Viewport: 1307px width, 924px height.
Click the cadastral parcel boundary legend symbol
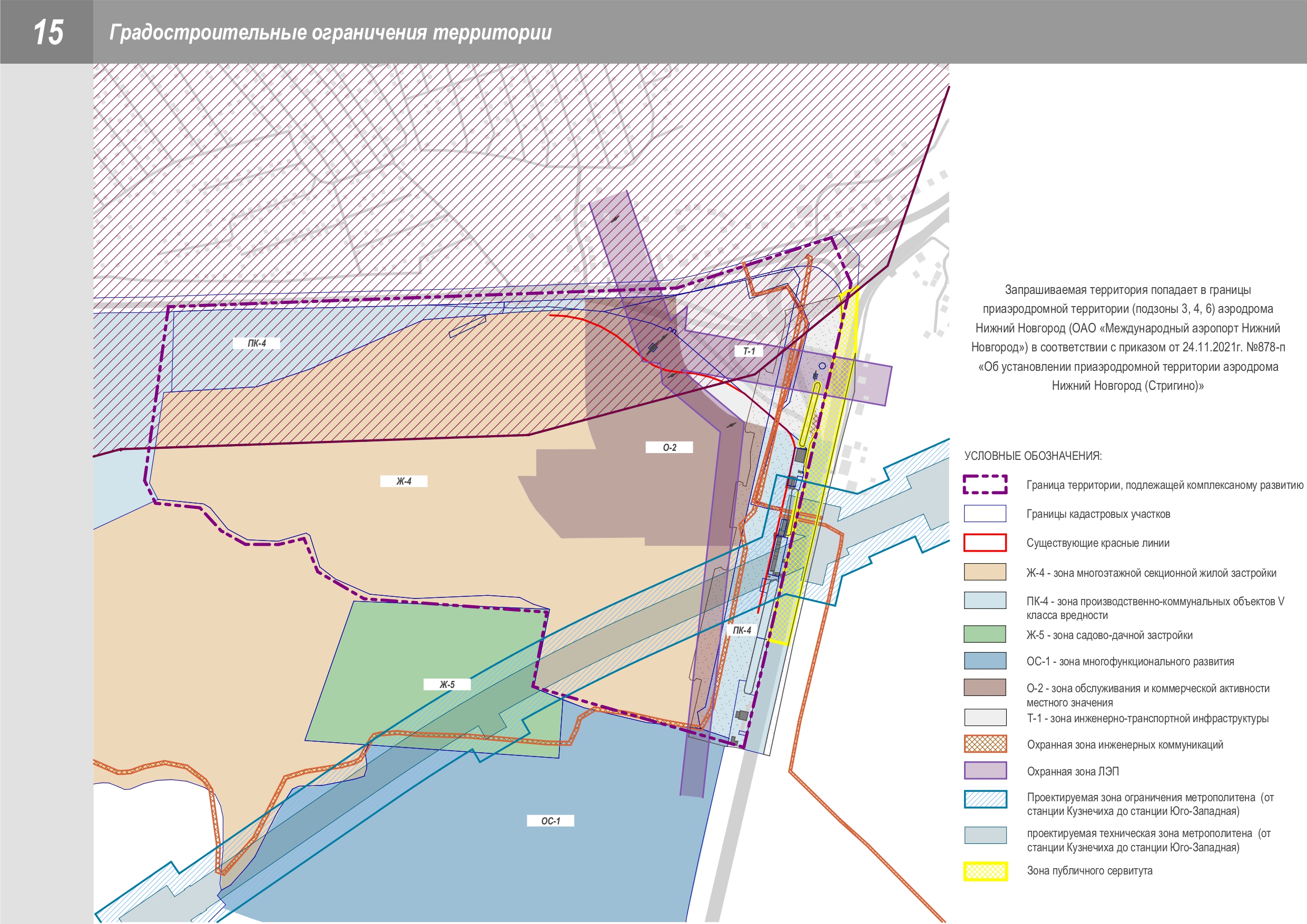pyautogui.click(x=985, y=514)
